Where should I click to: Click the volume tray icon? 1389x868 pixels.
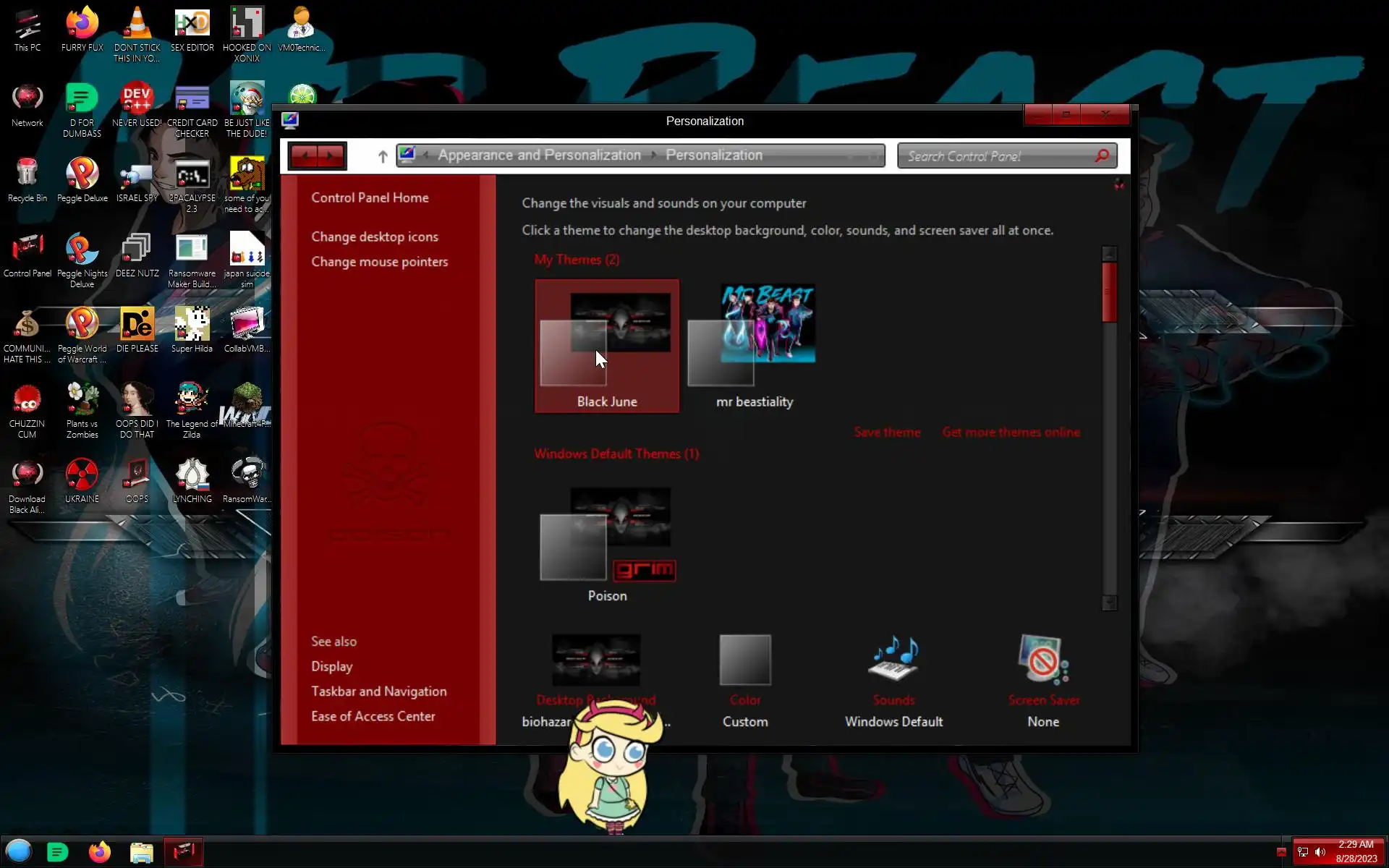1320,852
